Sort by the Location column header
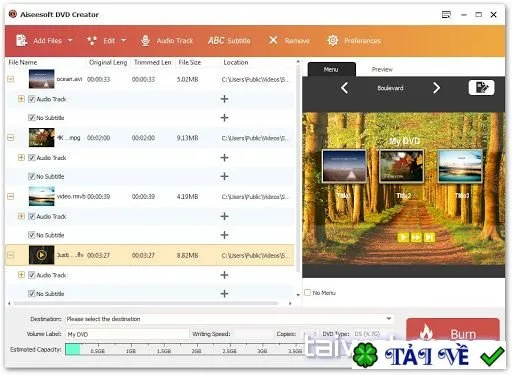The width and height of the screenshot is (512, 375). [x=236, y=62]
